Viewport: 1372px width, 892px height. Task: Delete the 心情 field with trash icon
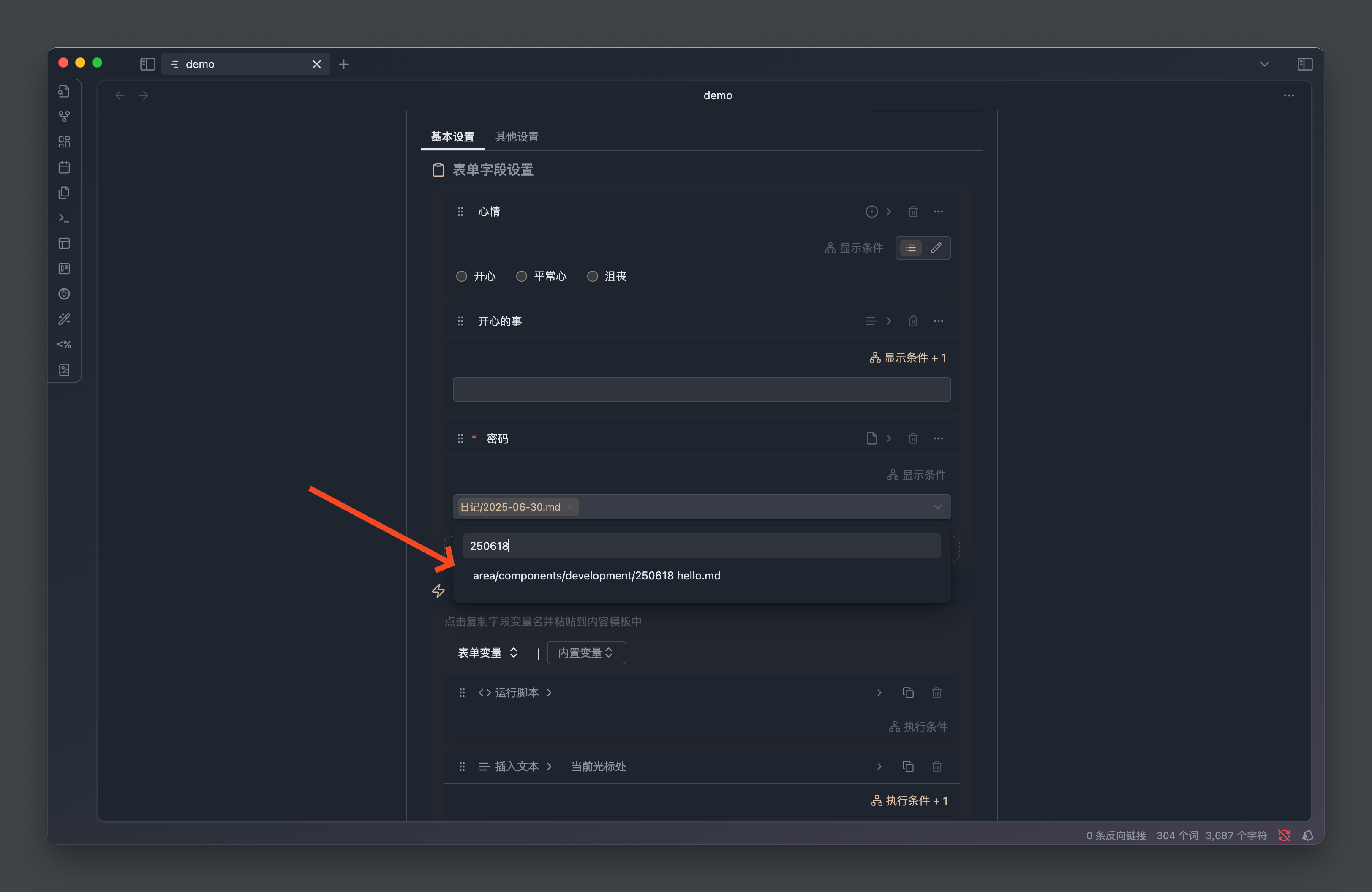pyautogui.click(x=912, y=212)
